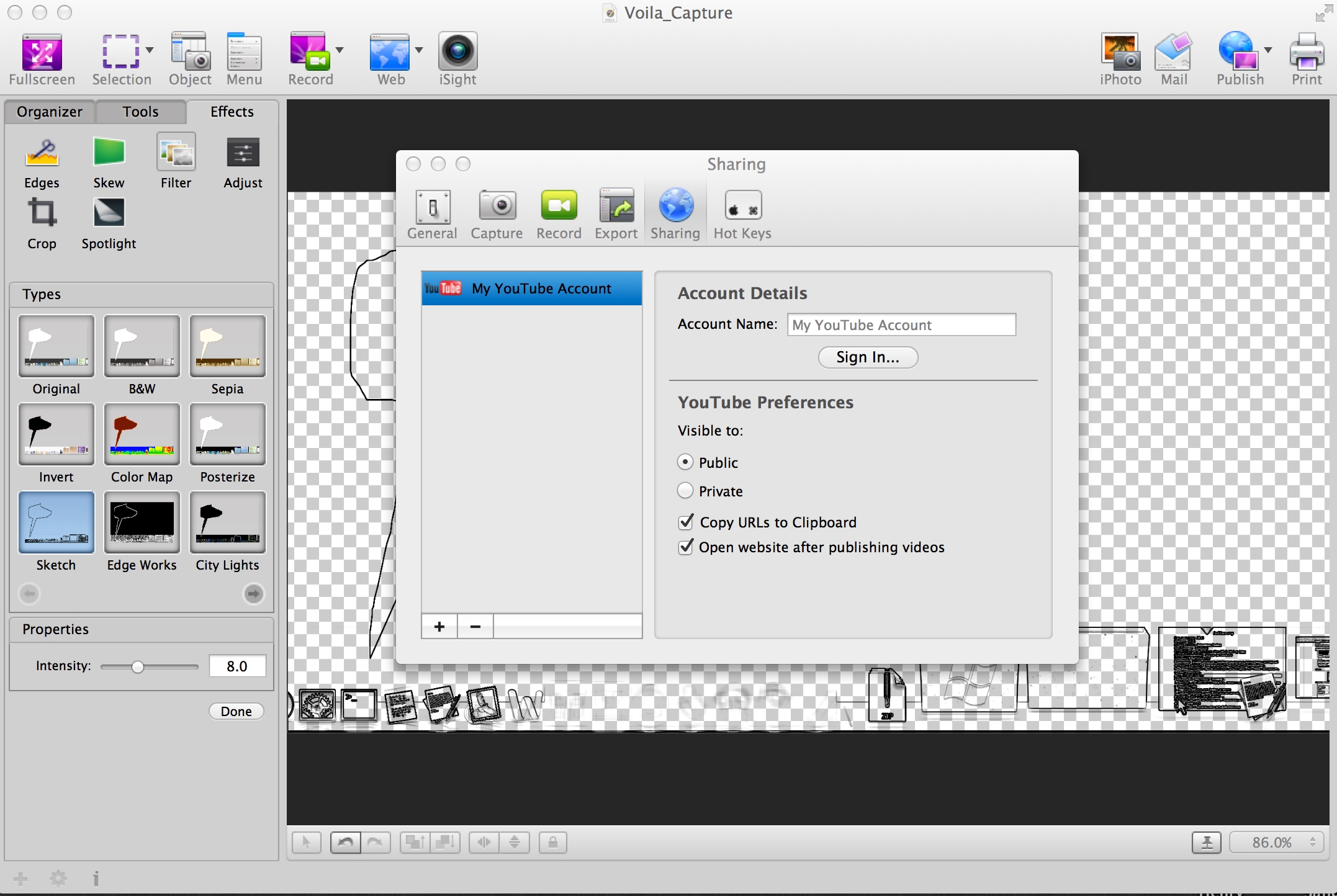
Task: Click the Intensity slider handle
Action: tap(138, 667)
